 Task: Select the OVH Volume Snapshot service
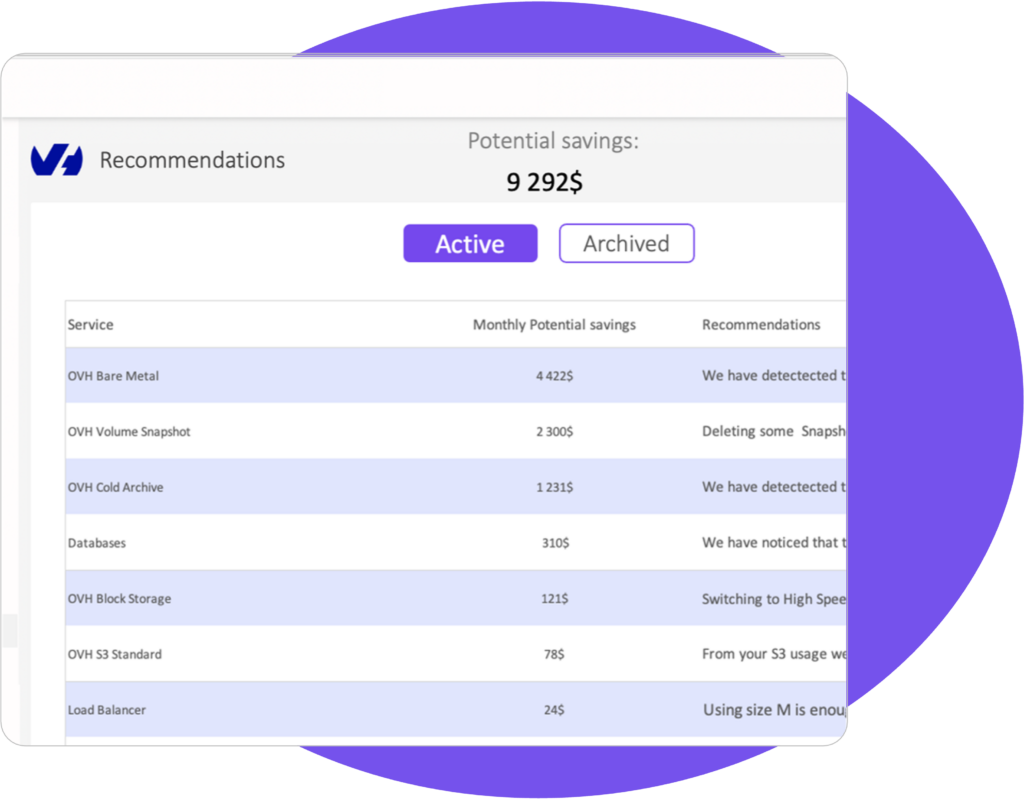(129, 432)
